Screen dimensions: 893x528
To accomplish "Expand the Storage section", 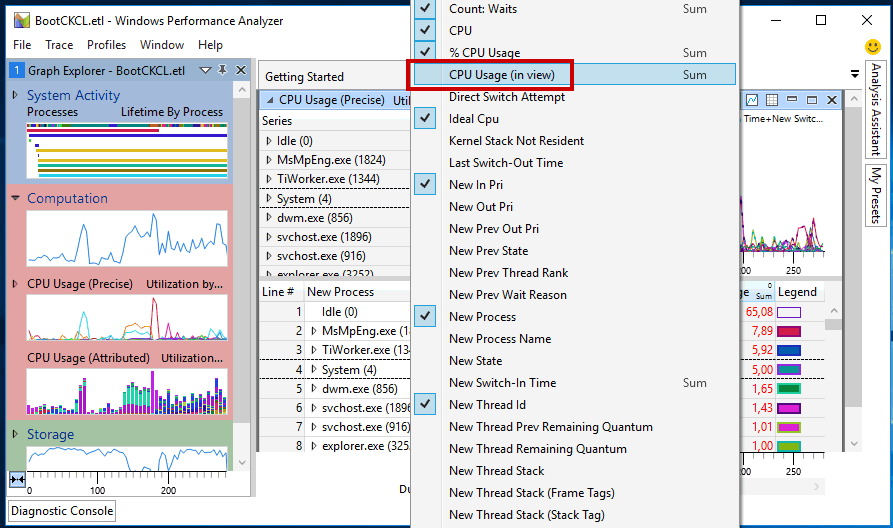I will pos(15,434).
